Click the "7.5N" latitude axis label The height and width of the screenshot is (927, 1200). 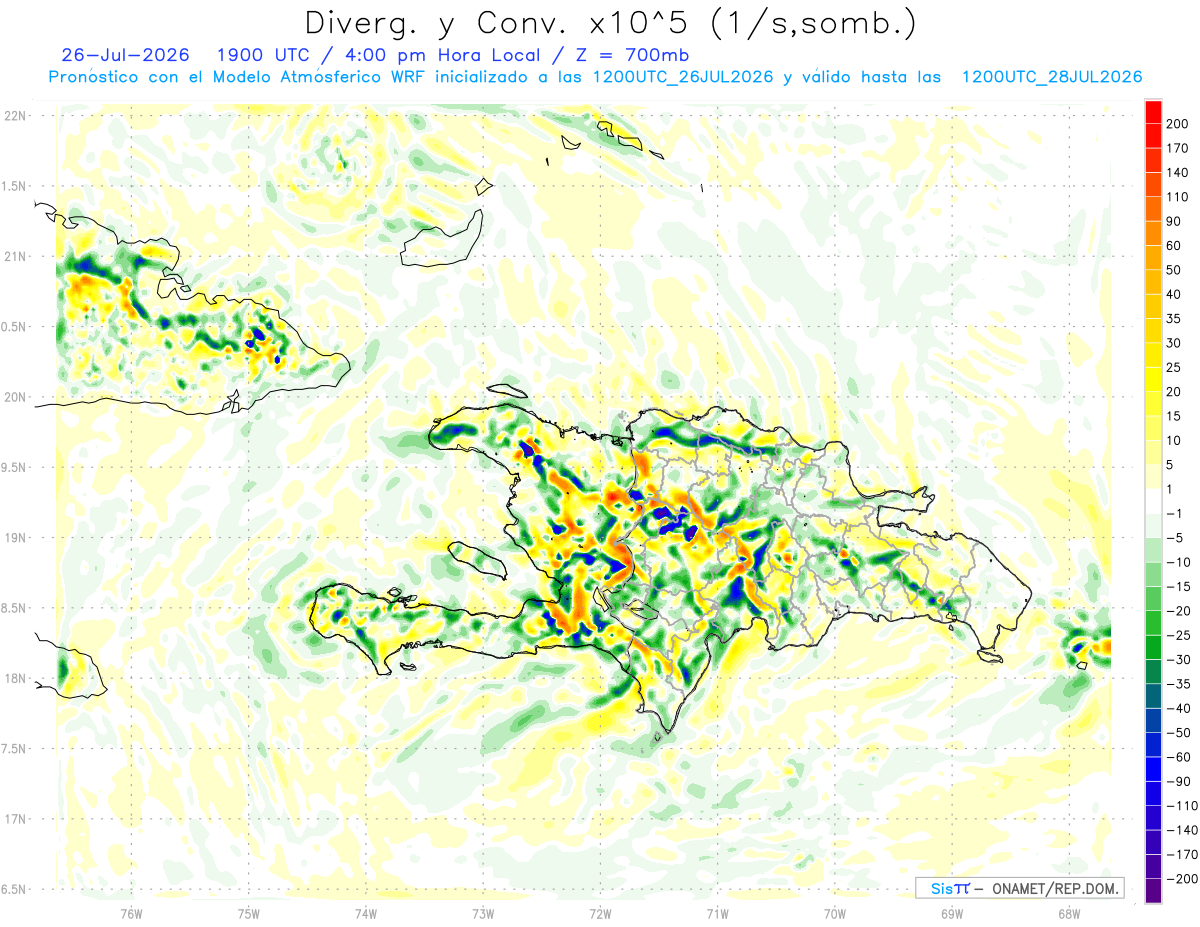point(15,748)
